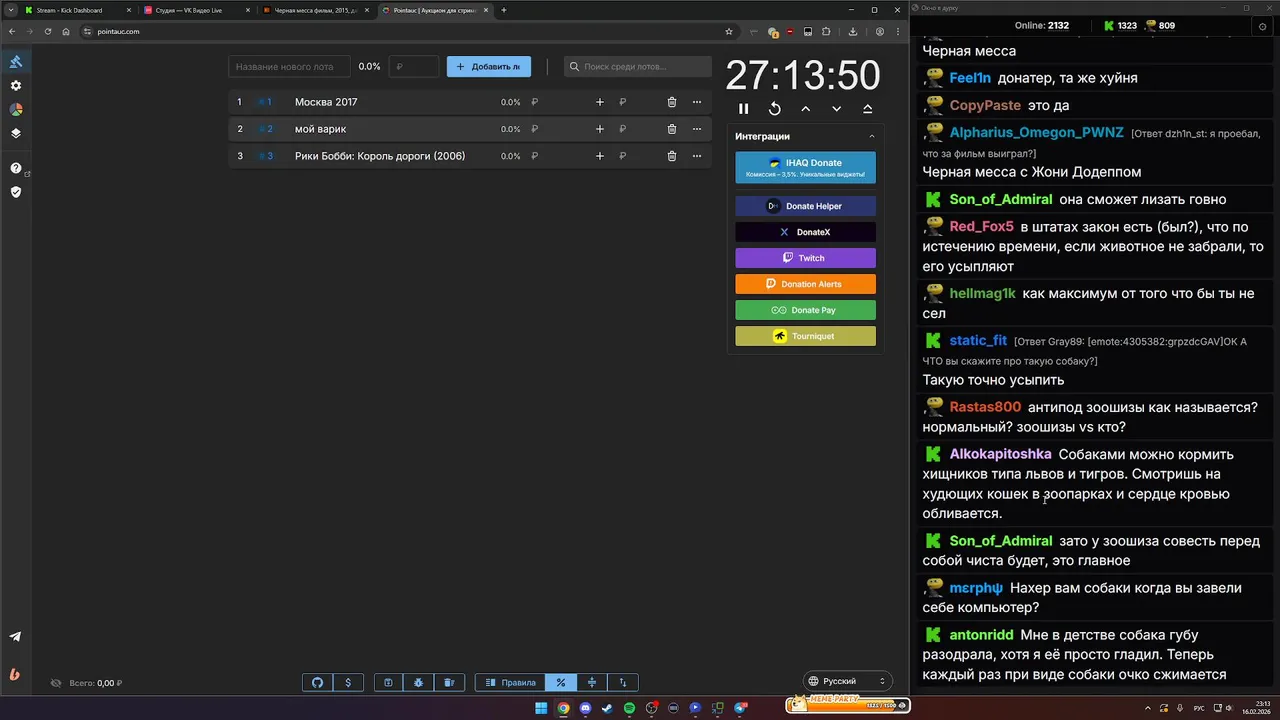Screen dimensions: 1280x720
Task: Click Spotify icon in Windows taskbar
Action: [629, 708]
